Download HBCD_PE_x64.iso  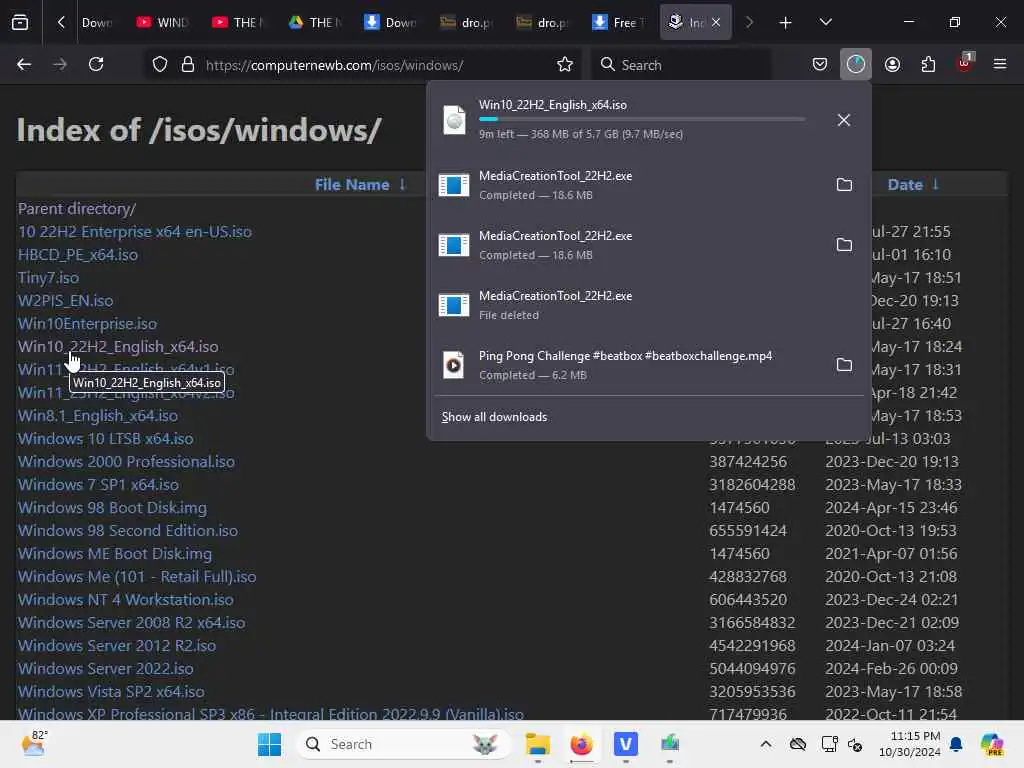tap(78, 254)
